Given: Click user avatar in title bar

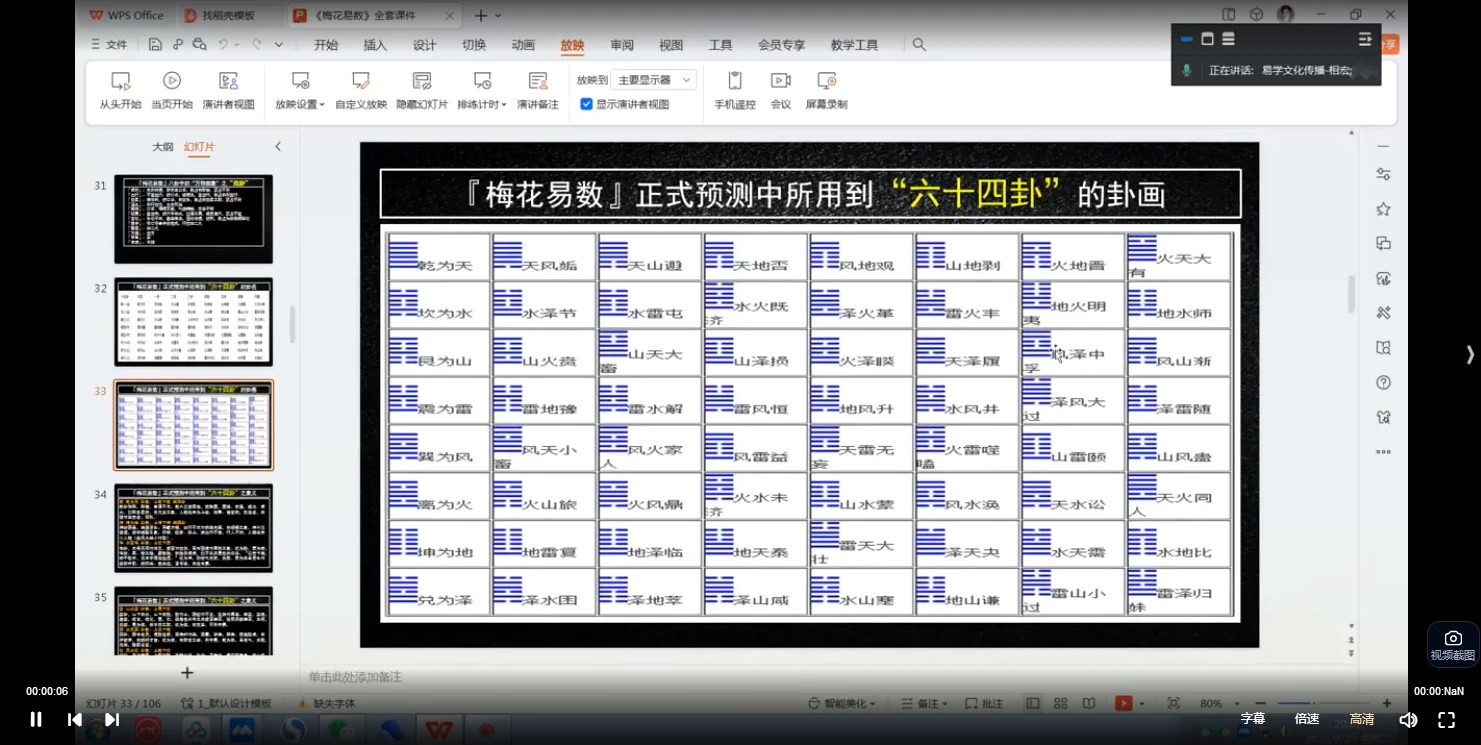Looking at the screenshot, I should (1286, 14).
